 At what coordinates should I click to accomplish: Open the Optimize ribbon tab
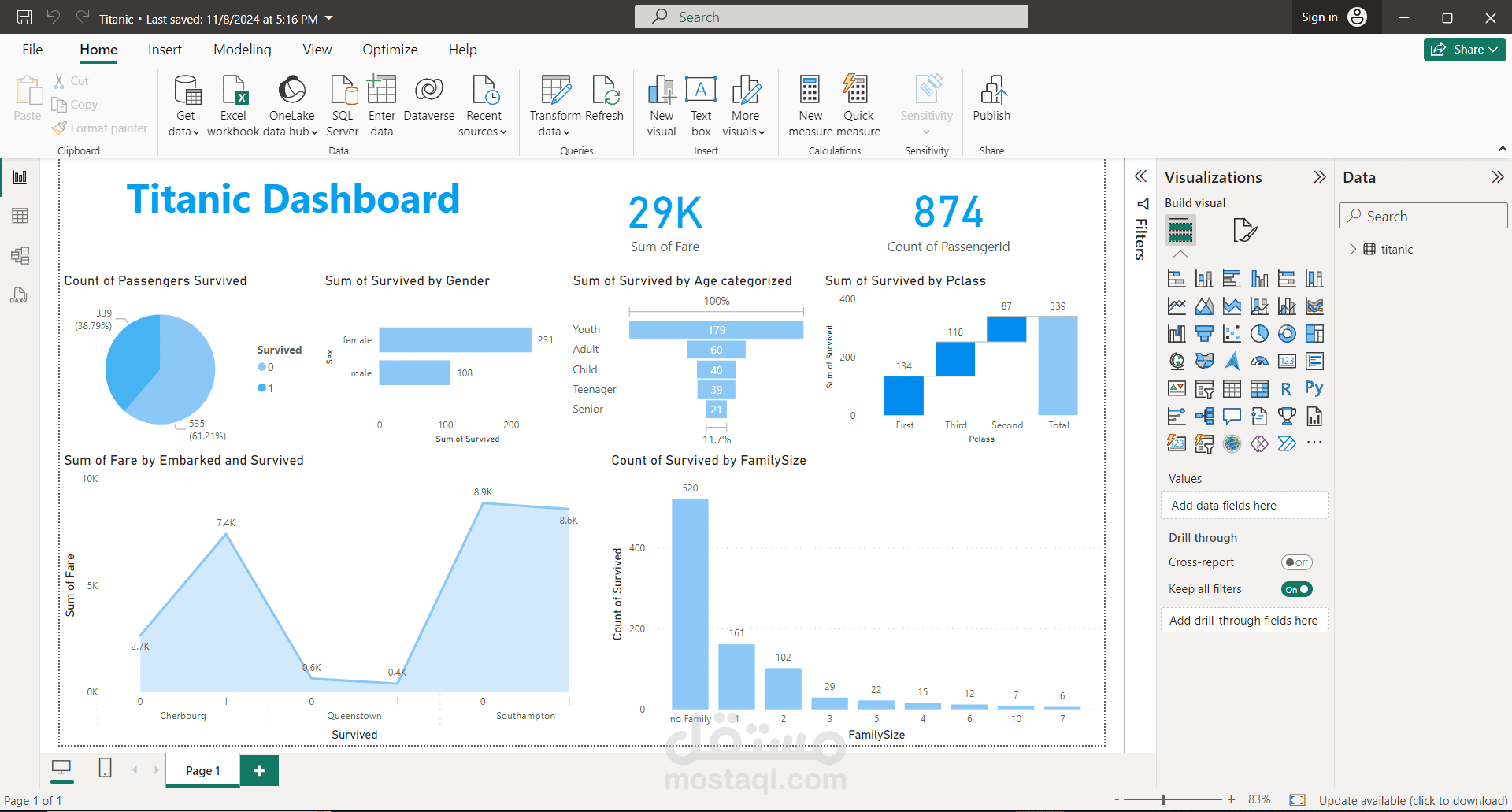390,50
